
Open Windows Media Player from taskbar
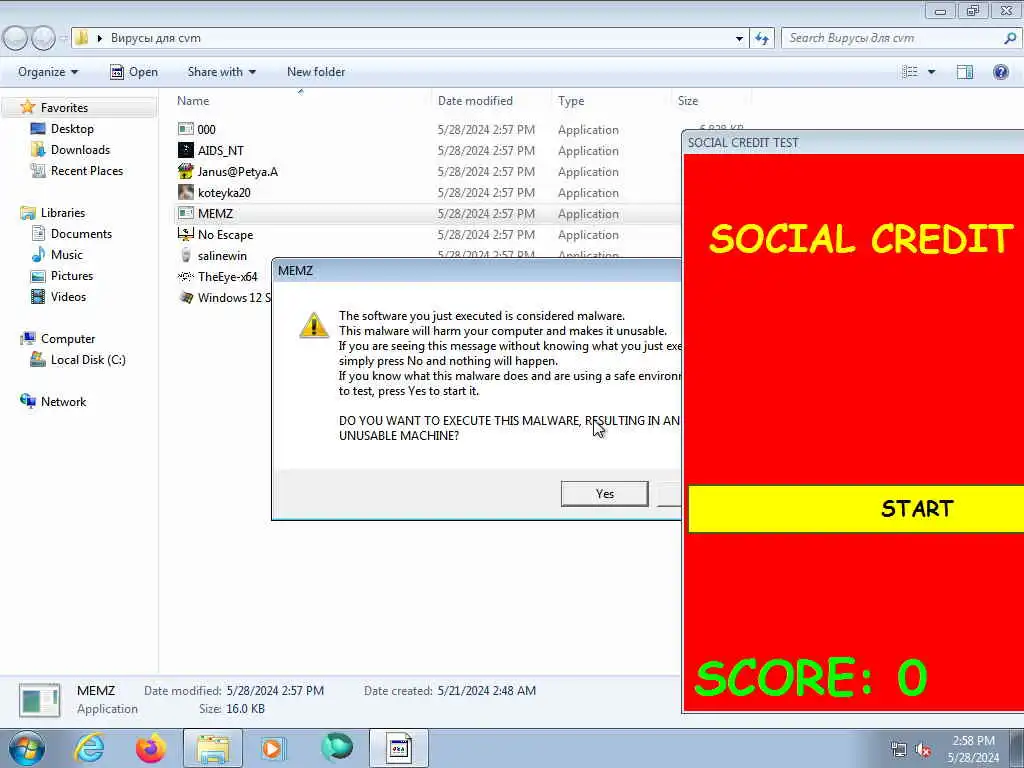point(273,748)
